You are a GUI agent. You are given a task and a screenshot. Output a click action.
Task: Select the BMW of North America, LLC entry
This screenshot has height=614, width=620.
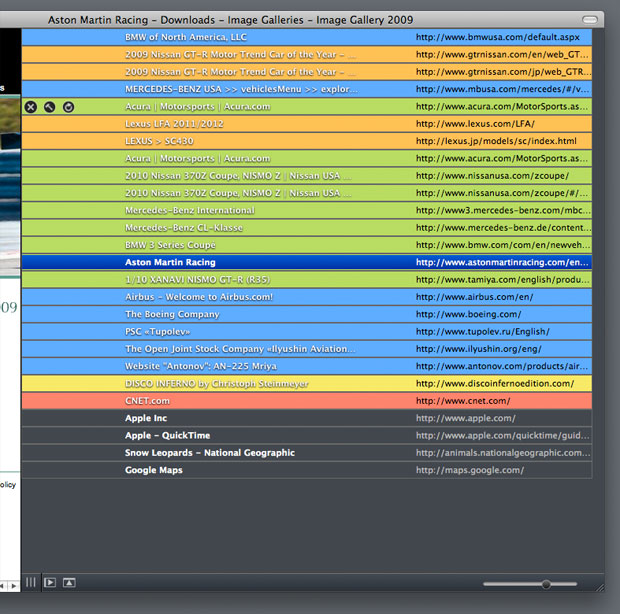pos(185,37)
